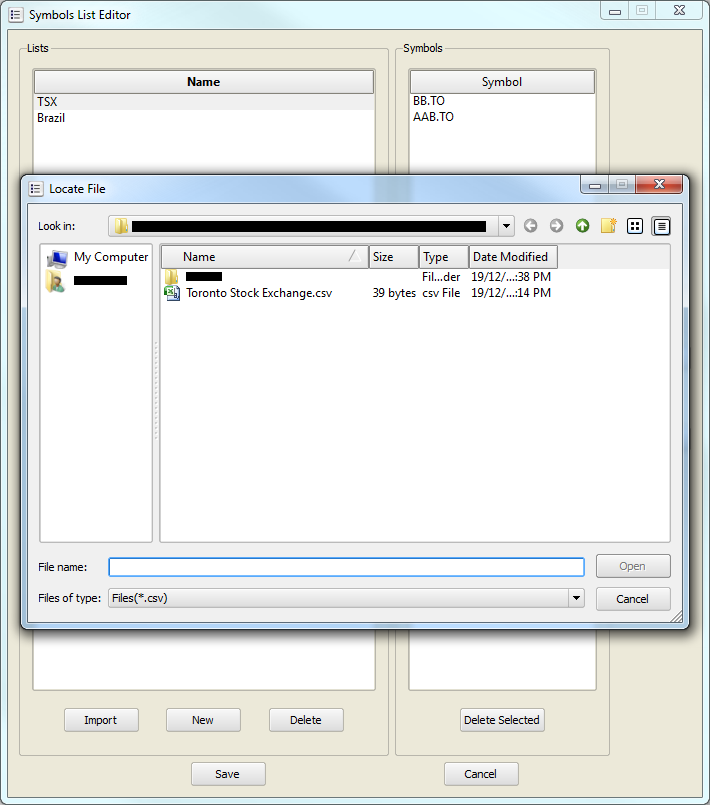
Task: Click the Back navigation arrow icon
Action: click(530, 226)
